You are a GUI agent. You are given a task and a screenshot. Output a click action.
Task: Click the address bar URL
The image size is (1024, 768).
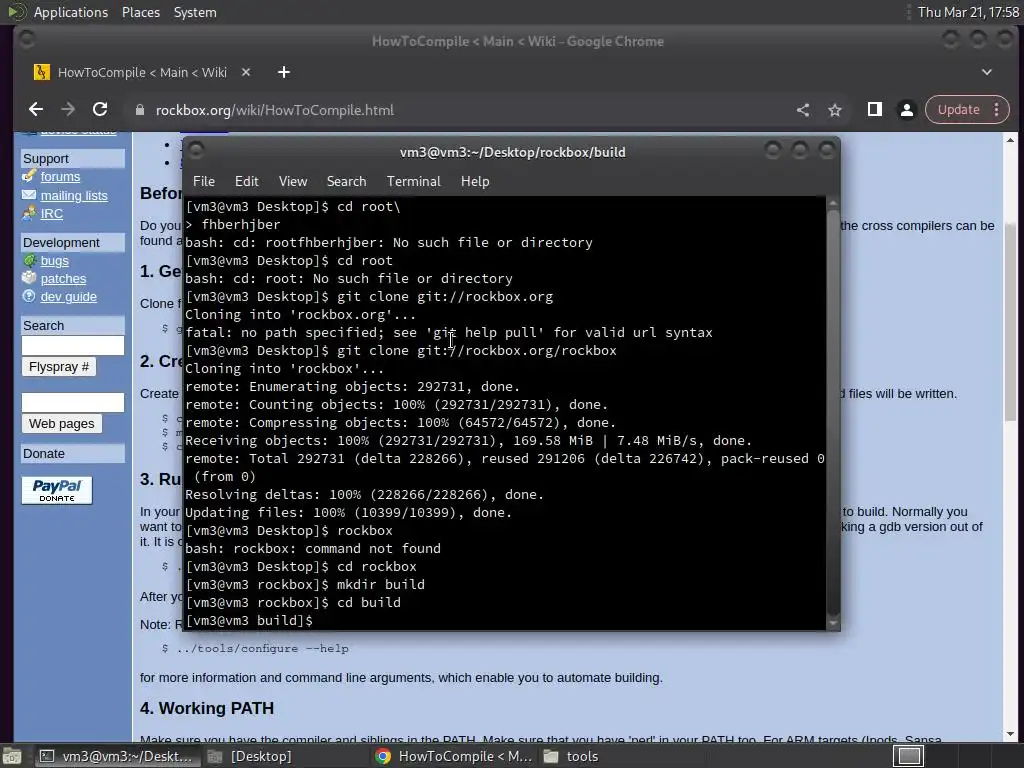coord(274,110)
